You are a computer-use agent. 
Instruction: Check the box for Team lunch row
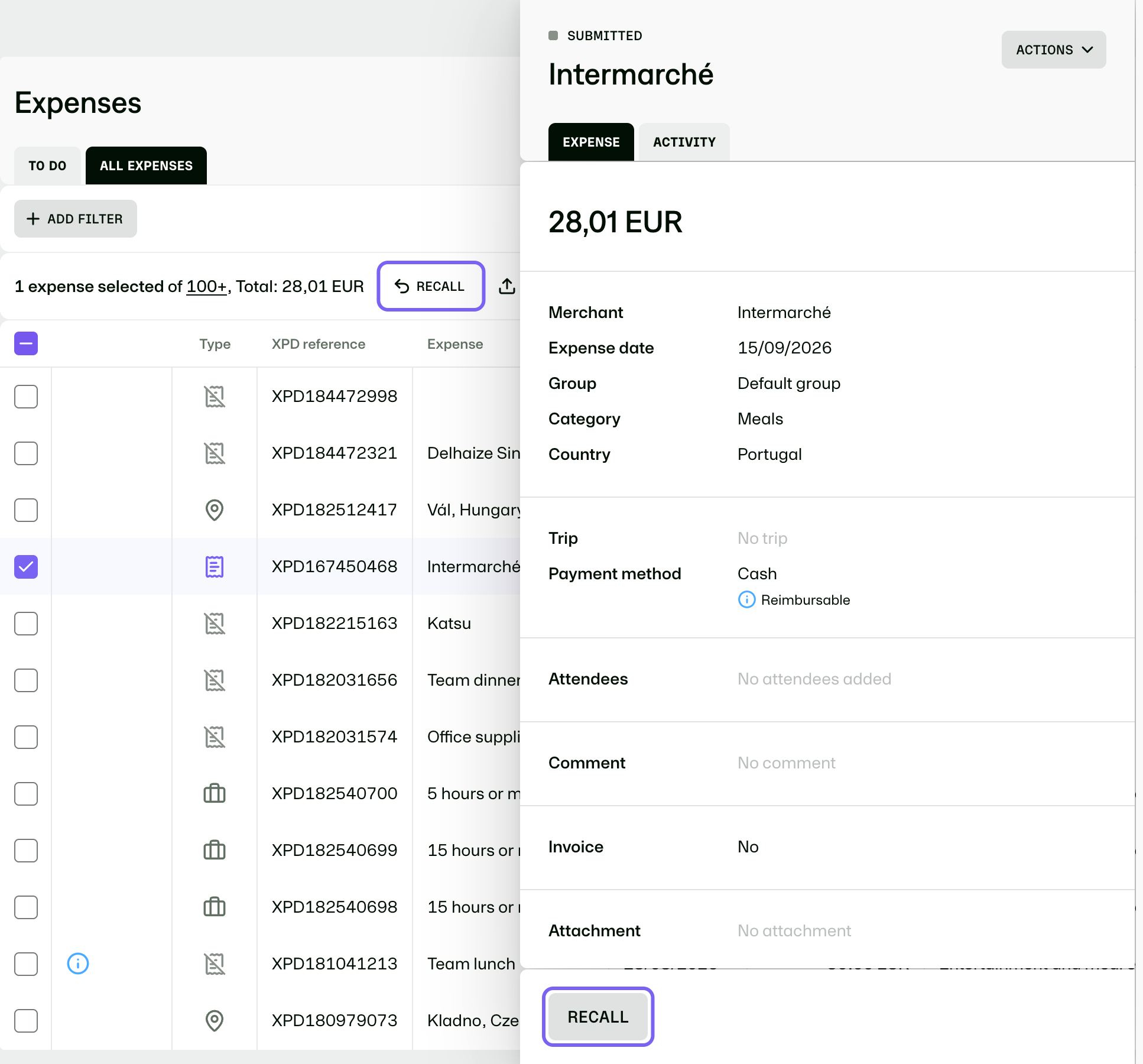coord(26,964)
